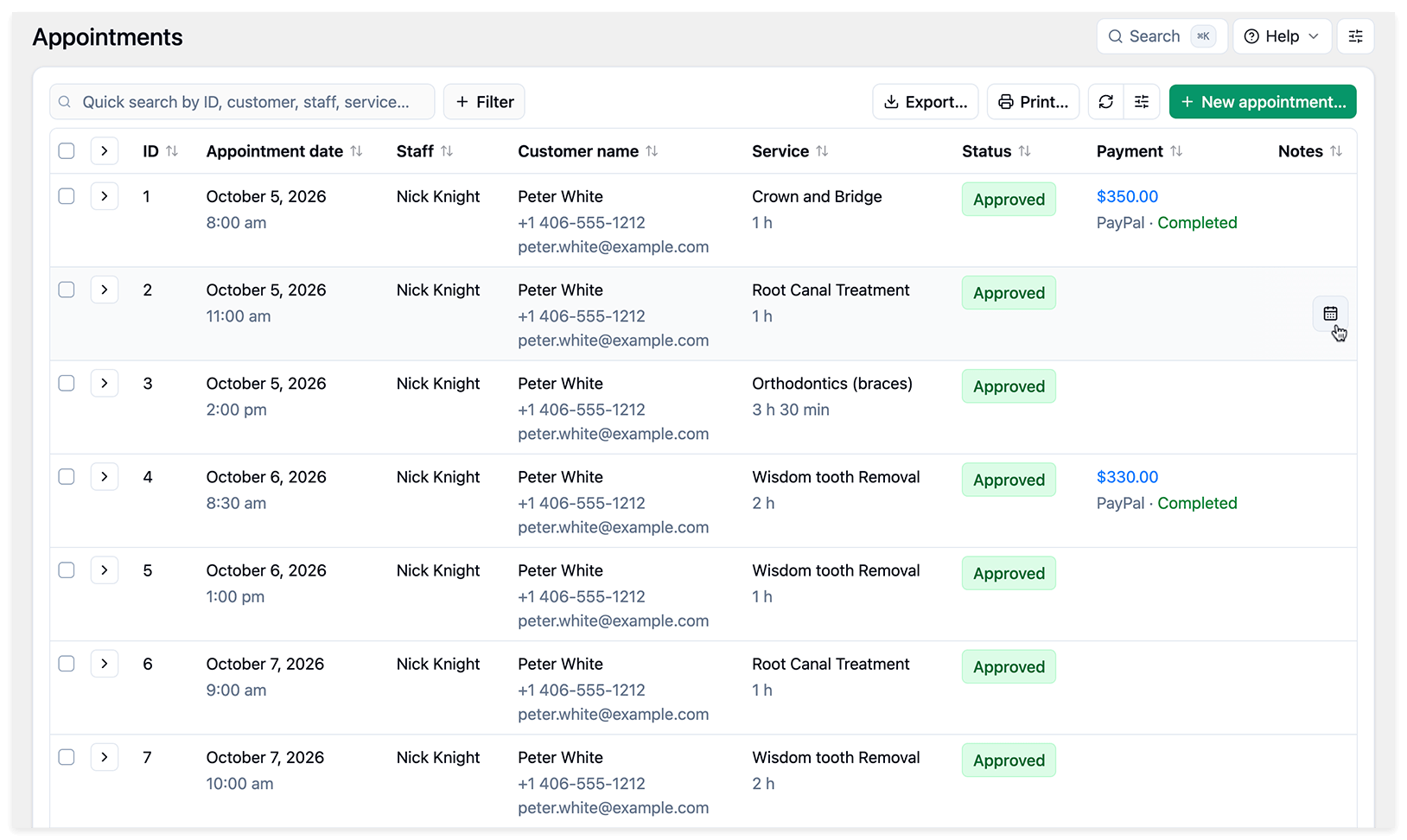1407x840 pixels.
Task: Focus the quick search input field
Action: (x=242, y=102)
